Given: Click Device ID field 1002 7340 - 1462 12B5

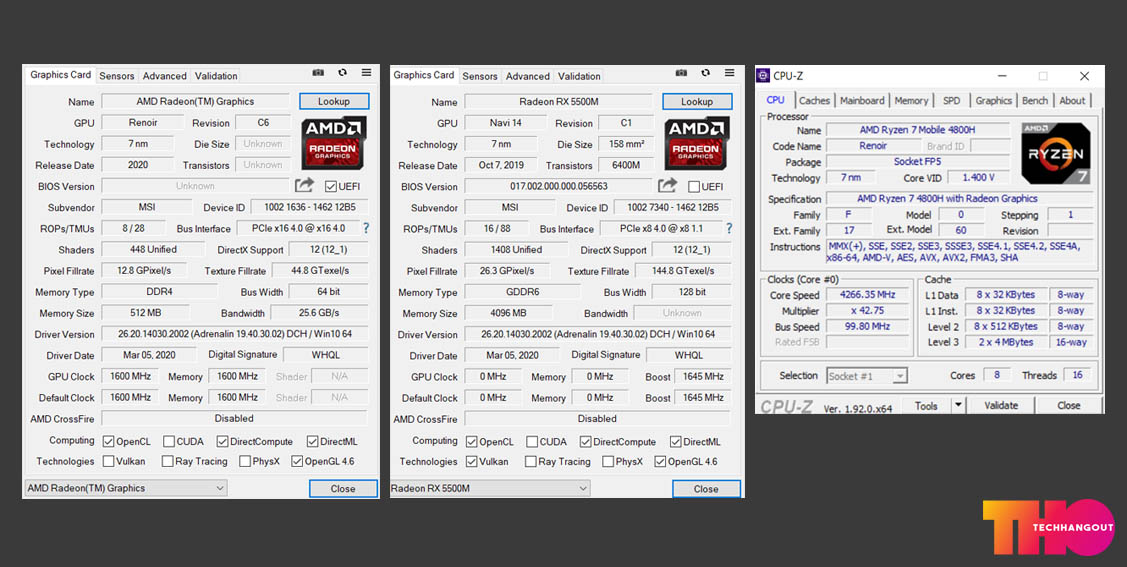Looking at the screenshot, I should [673, 208].
